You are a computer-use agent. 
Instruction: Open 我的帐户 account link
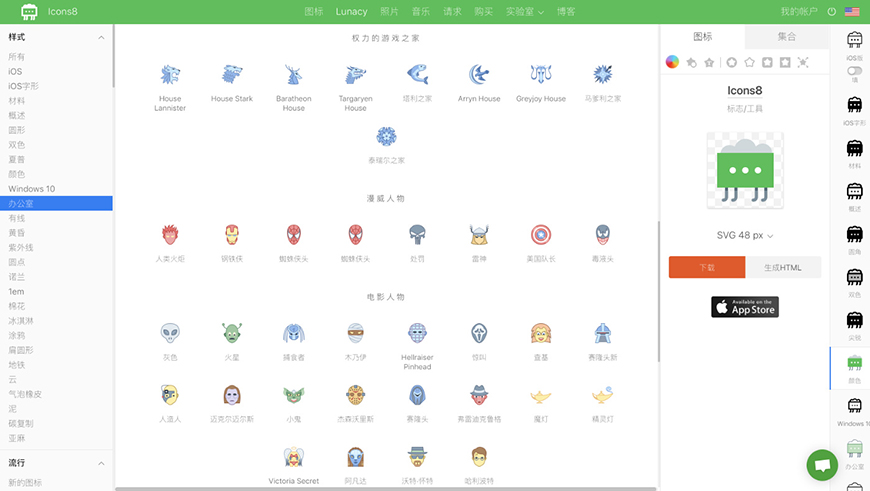pyautogui.click(x=799, y=12)
